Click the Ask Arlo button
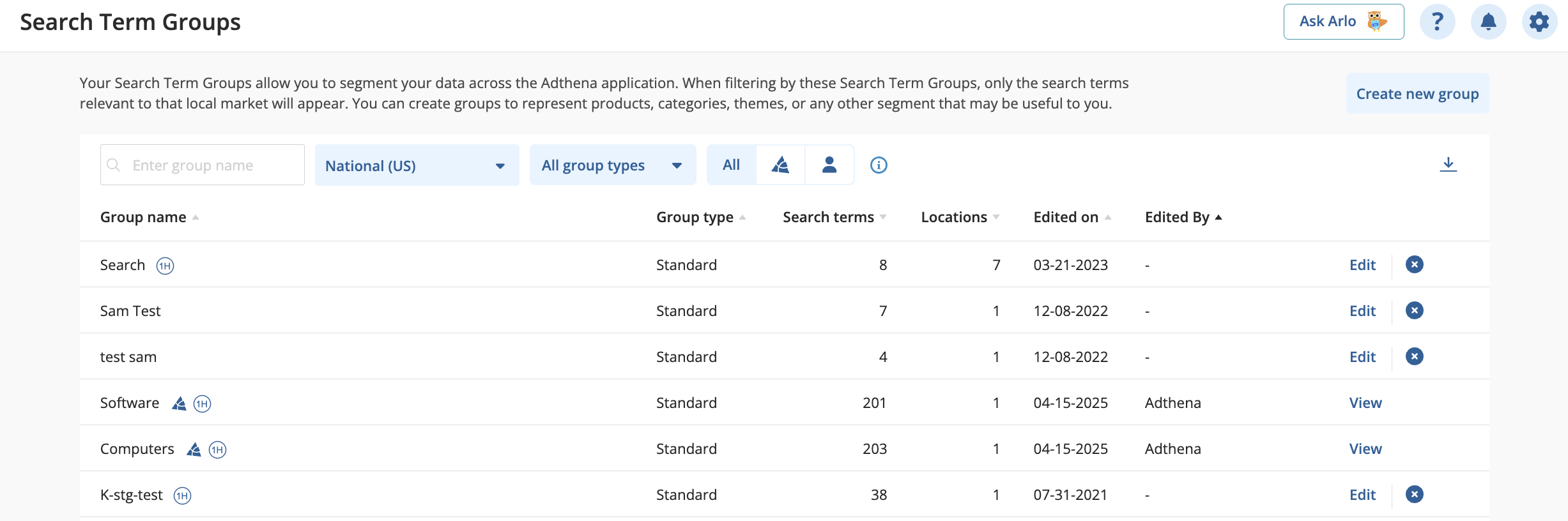Viewport: 1568px width, 521px height. tap(1343, 22)
